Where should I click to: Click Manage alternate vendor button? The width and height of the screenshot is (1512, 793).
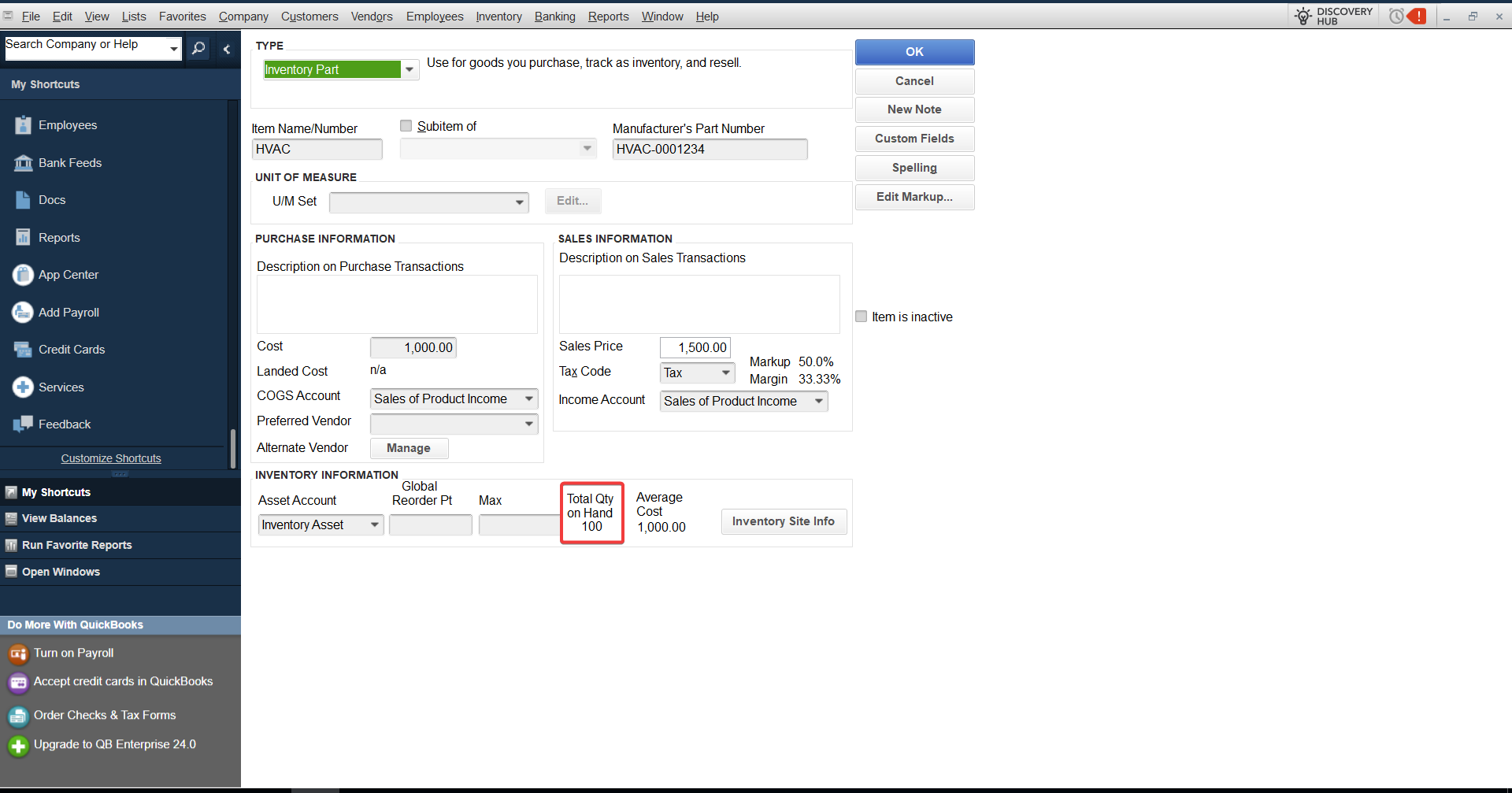click(x=409, y=448)
